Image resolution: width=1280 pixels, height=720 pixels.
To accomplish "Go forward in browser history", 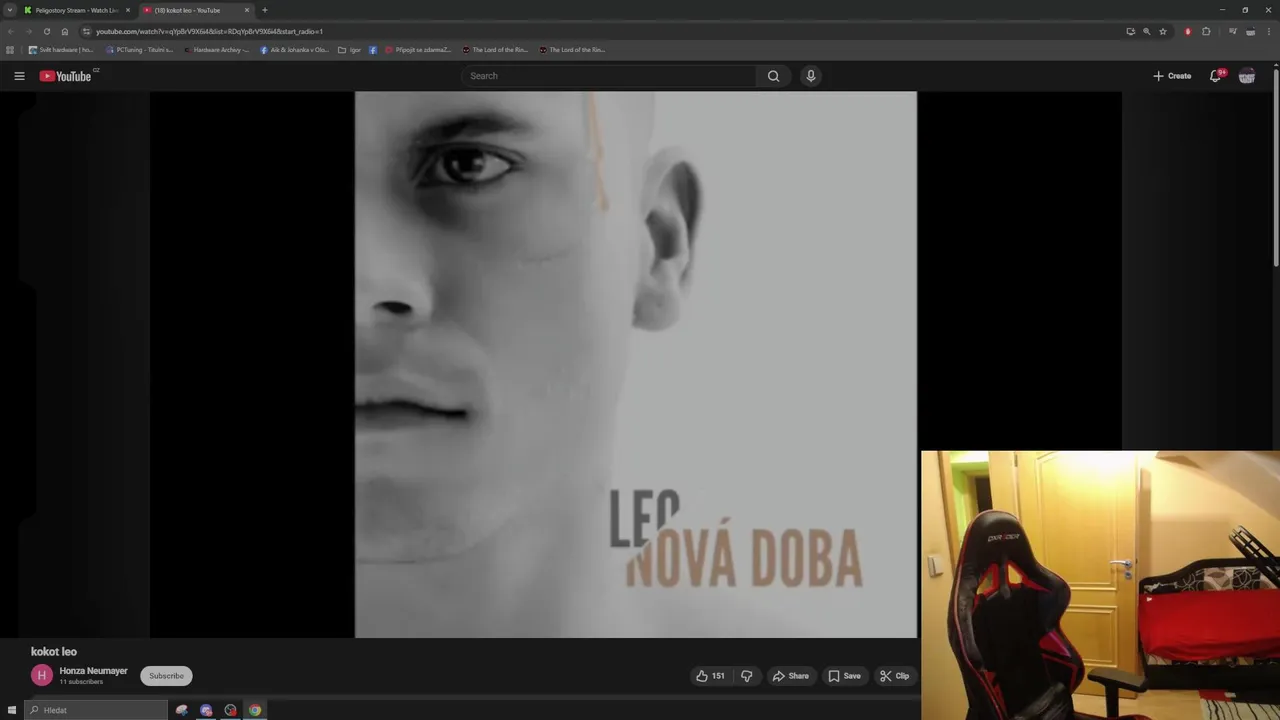I will pyautogui.click(x=28, y=31).
